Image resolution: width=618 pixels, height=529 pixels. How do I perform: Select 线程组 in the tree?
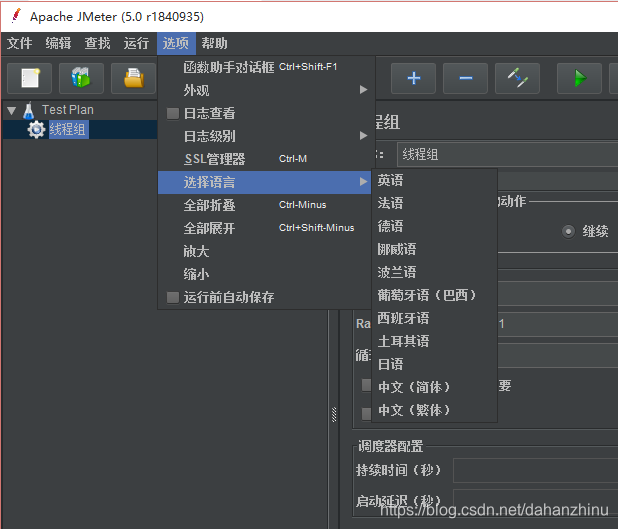click(x=67, y=129)
